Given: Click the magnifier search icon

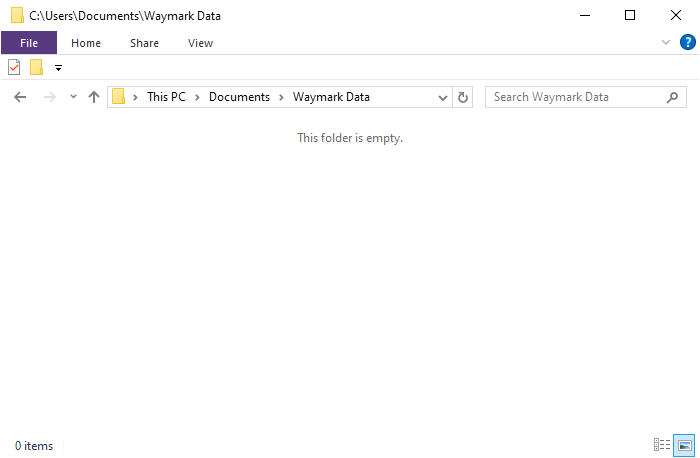Looking at the screenshot, I should point(672,97).
